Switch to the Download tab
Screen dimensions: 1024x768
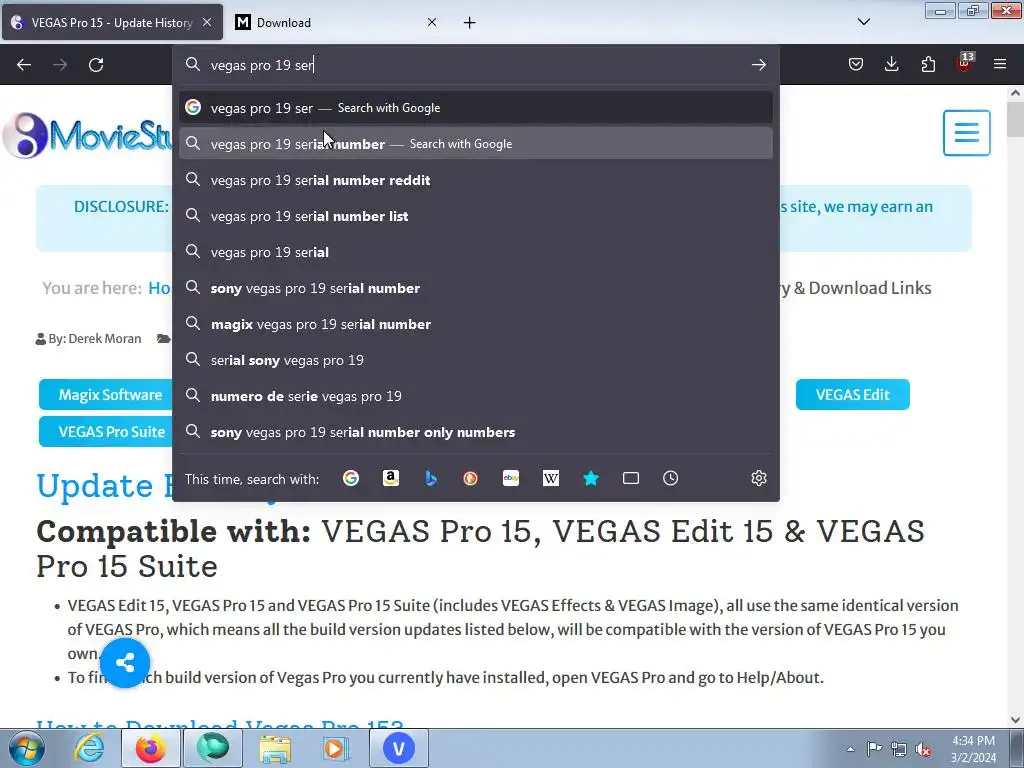tap(336, 23)
